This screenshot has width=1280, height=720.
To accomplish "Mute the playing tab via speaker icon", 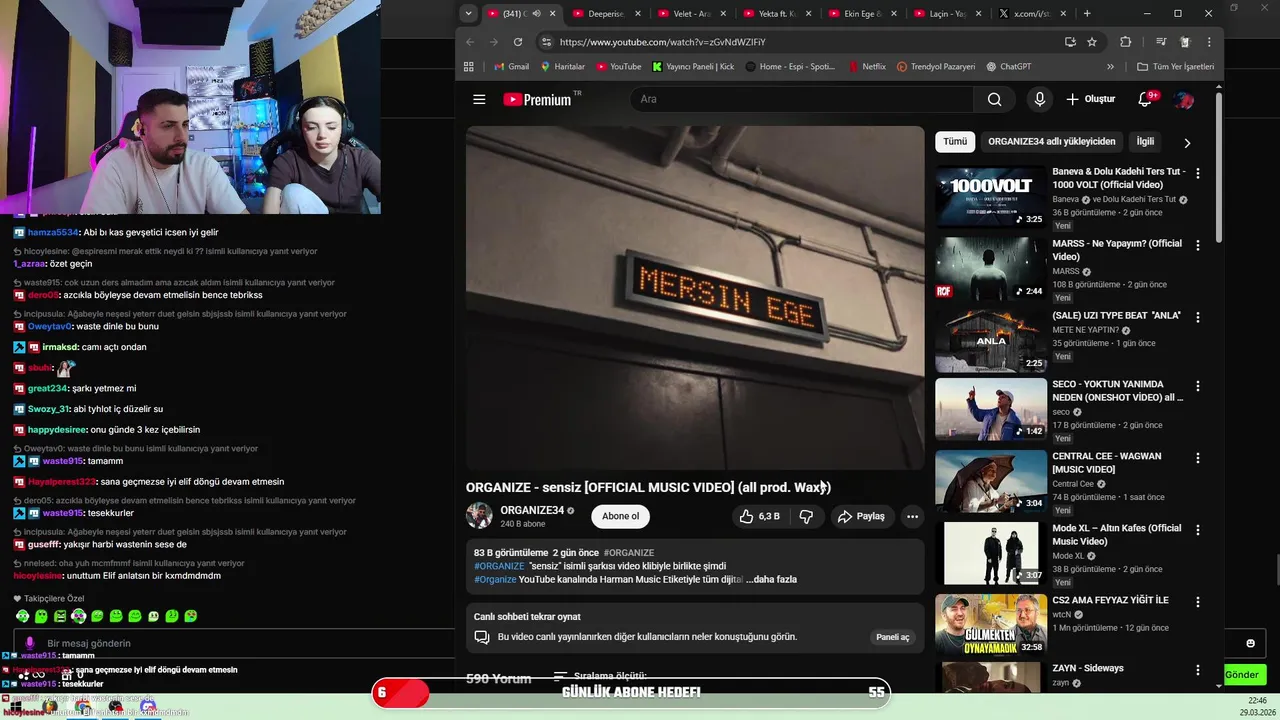I will coord(537,14).
